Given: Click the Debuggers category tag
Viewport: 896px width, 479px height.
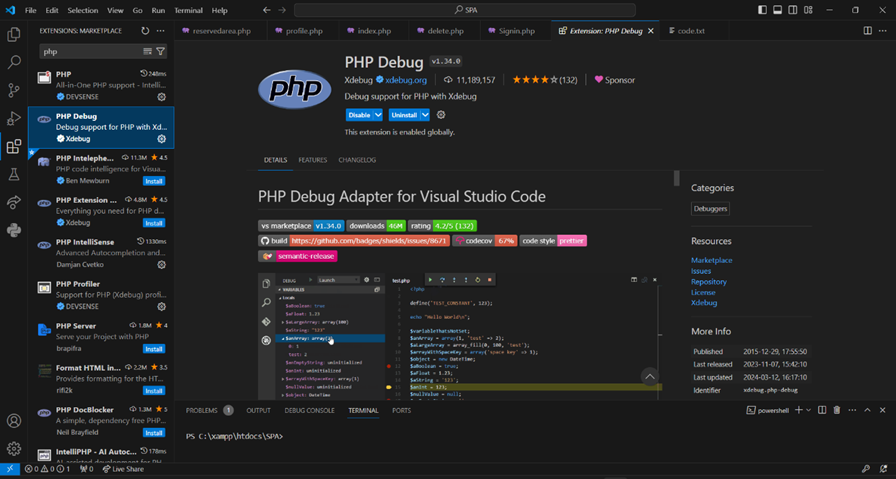Looking at the screenshot, I should coord(710,209).
